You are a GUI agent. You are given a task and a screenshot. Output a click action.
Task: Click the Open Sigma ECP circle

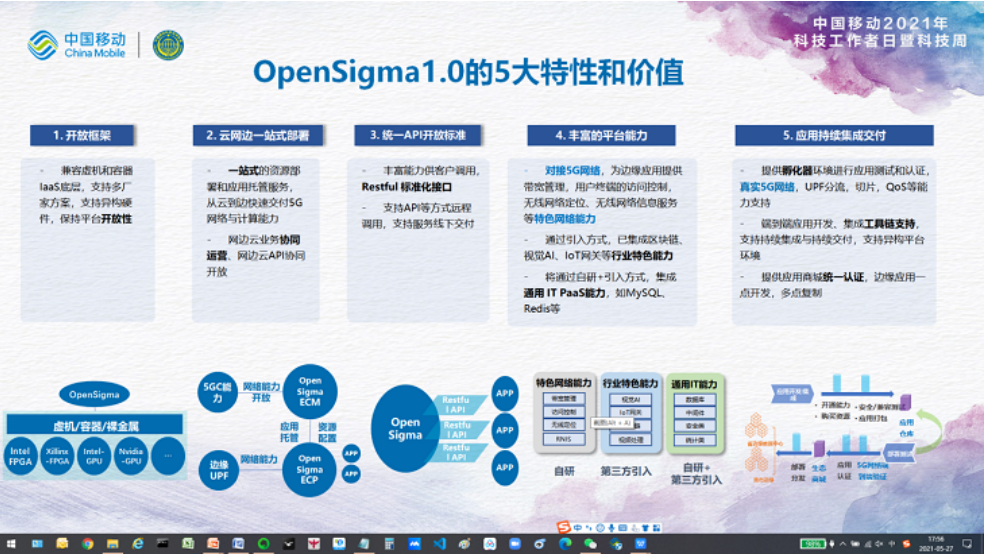point(309,469)
